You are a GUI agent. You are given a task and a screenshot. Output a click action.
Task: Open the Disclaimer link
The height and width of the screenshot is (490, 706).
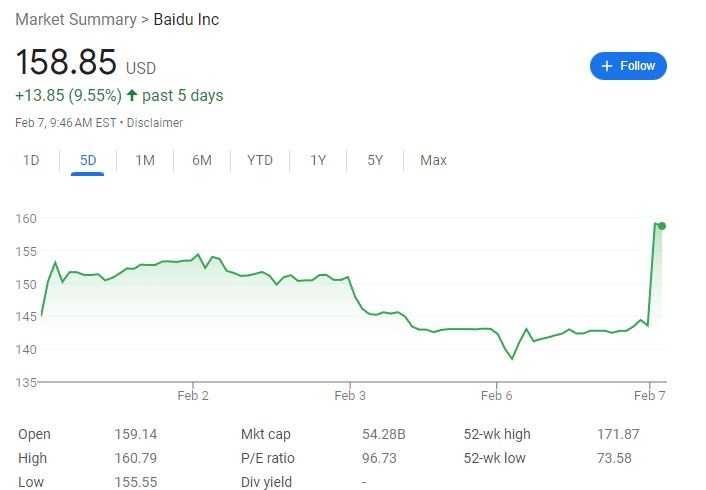pos(154,123)
